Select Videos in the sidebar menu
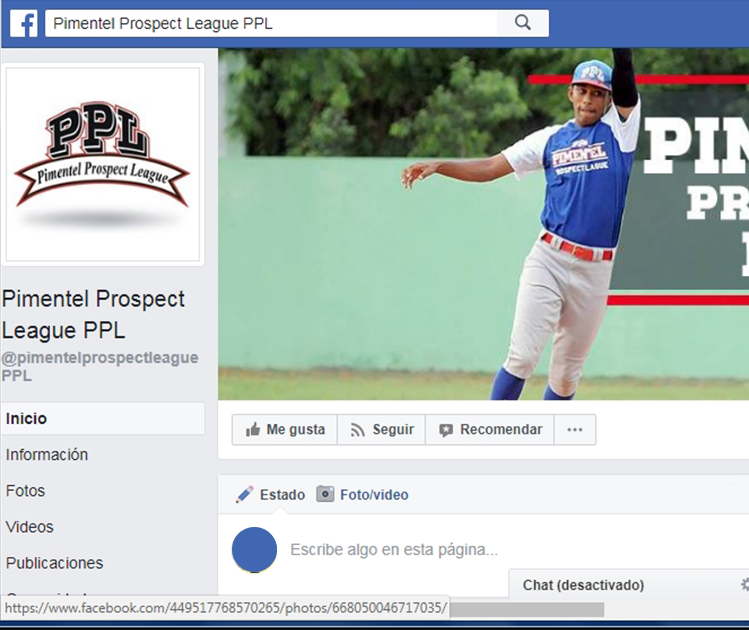 click(30, 527)
